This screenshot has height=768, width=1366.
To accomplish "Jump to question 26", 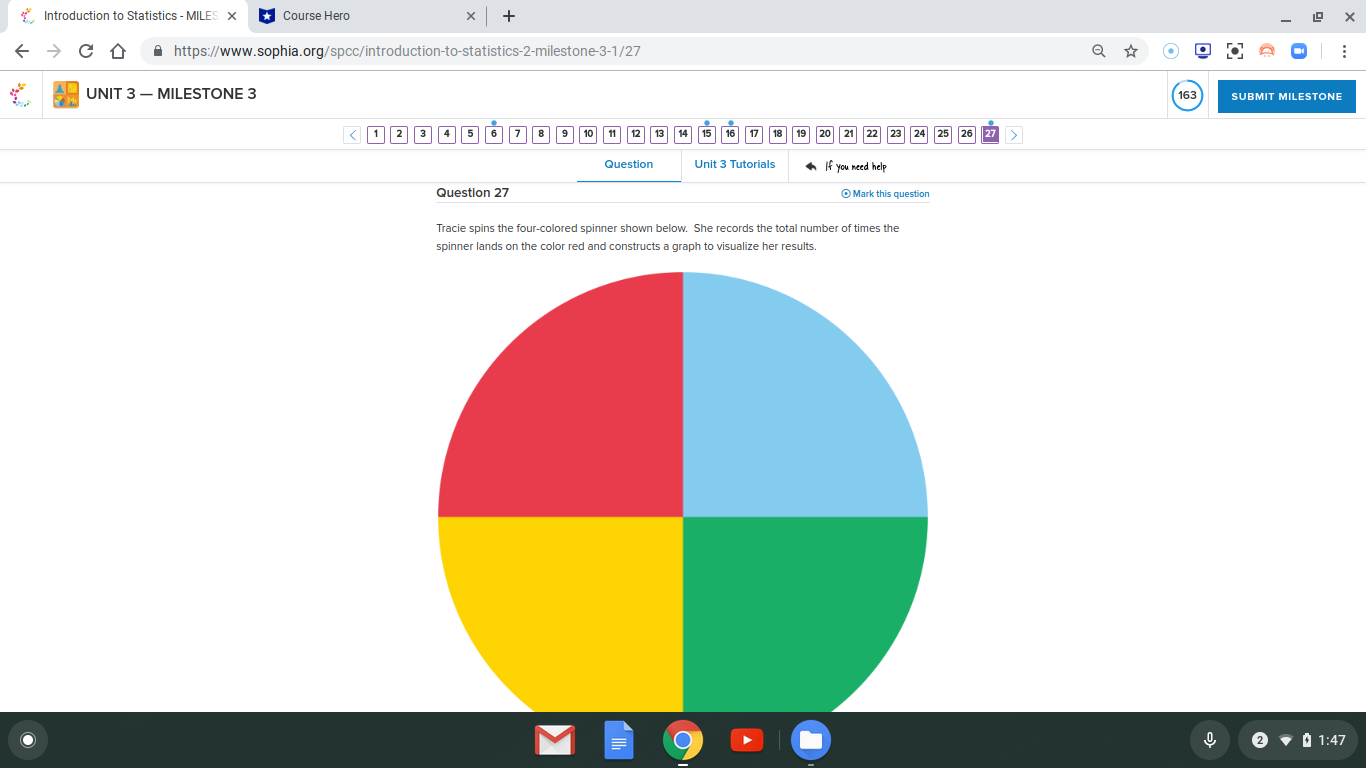I will point(967,134).
